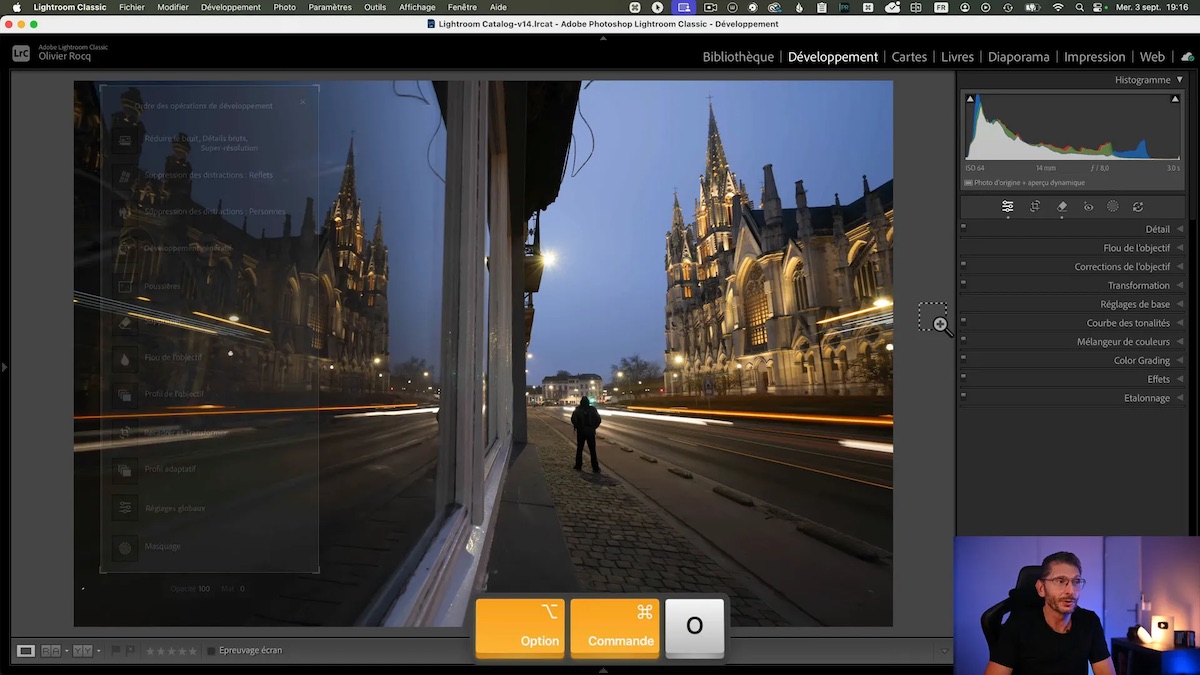Open toolbar content dropdown at bottom right
Image resolution: width=1200 pixels, height=675 pixels.
point(943,651)
